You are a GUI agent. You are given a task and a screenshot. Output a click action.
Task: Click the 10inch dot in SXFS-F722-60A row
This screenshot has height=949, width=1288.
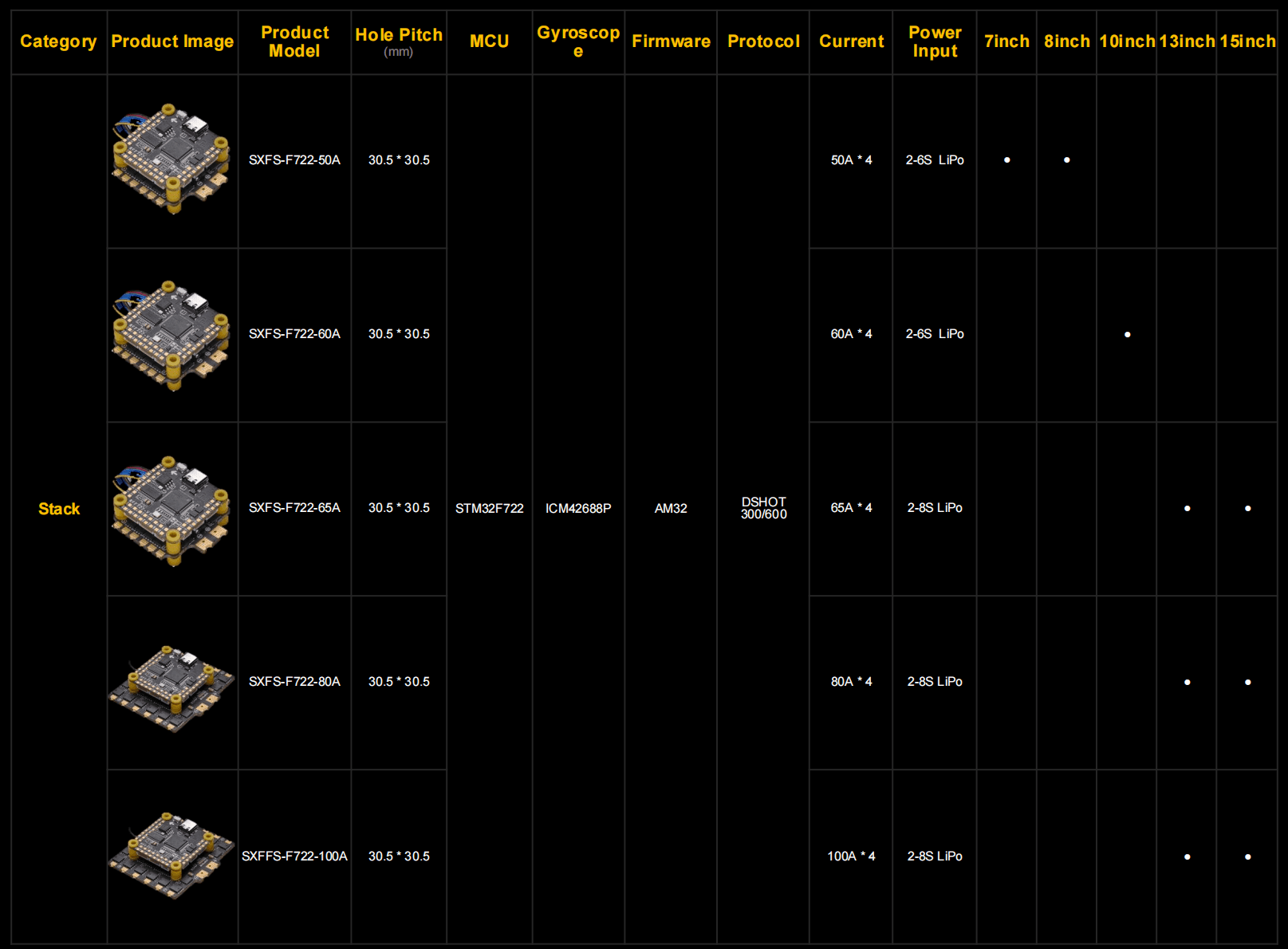click(x=1127, y=335)
